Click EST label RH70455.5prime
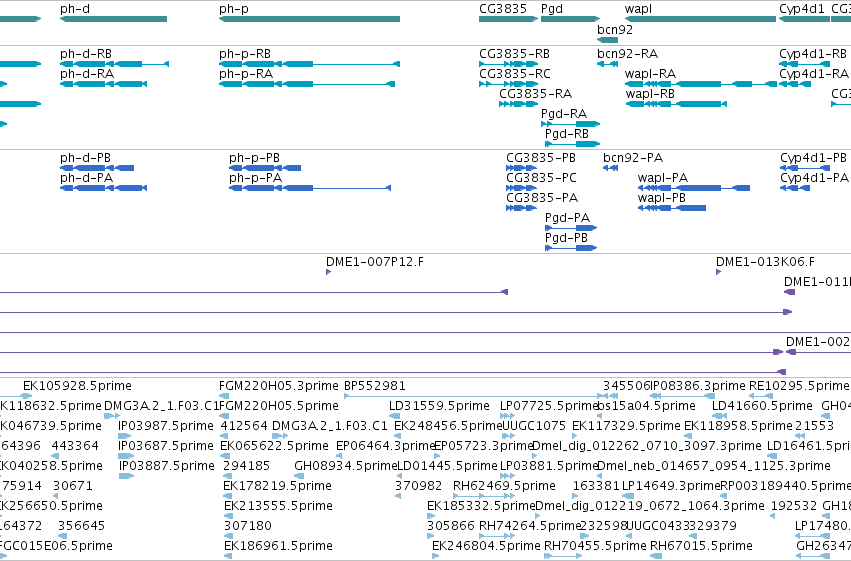 pos(595,546)
